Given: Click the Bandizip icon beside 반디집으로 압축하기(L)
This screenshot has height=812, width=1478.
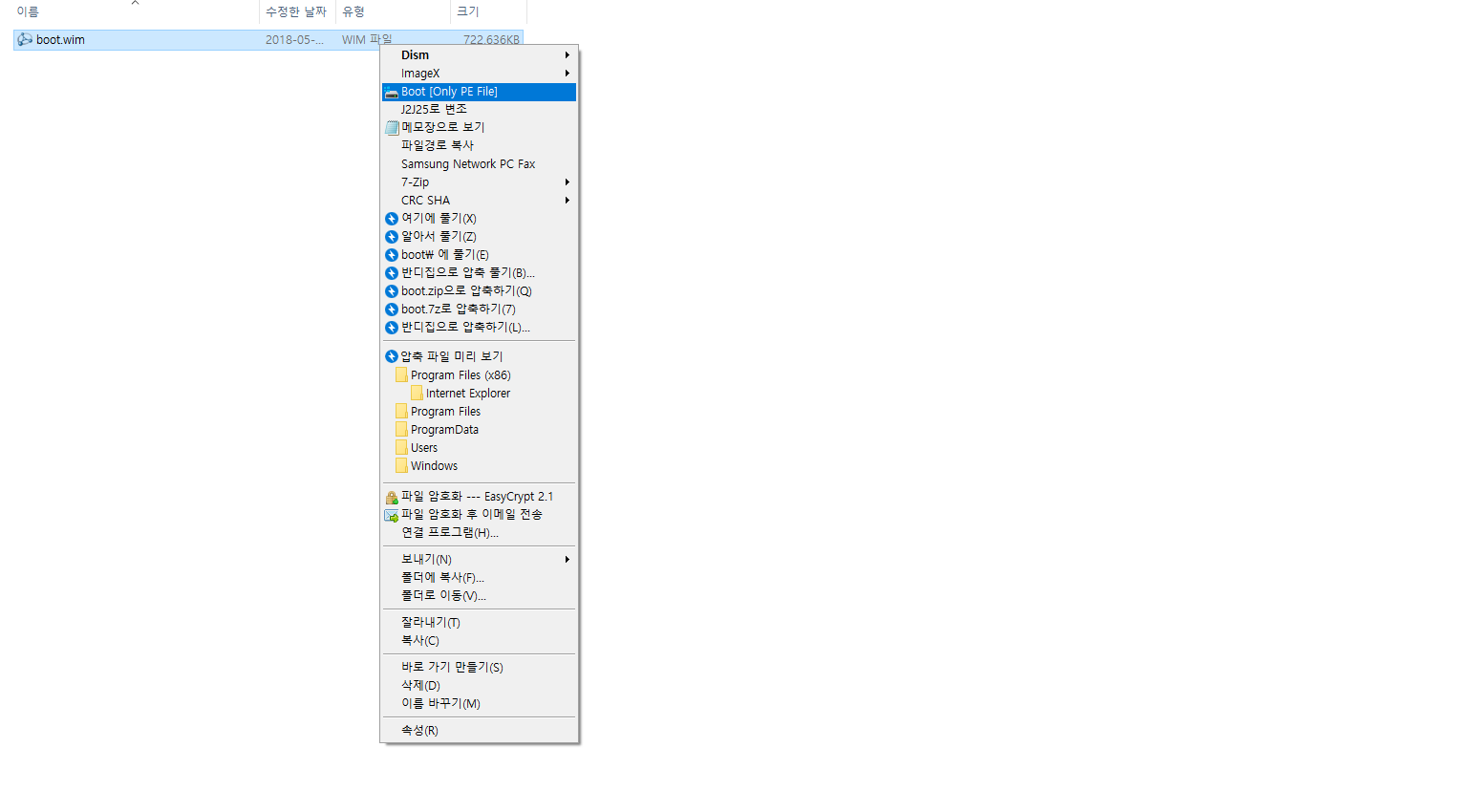Looking at the screenshot, I should 392,328.
